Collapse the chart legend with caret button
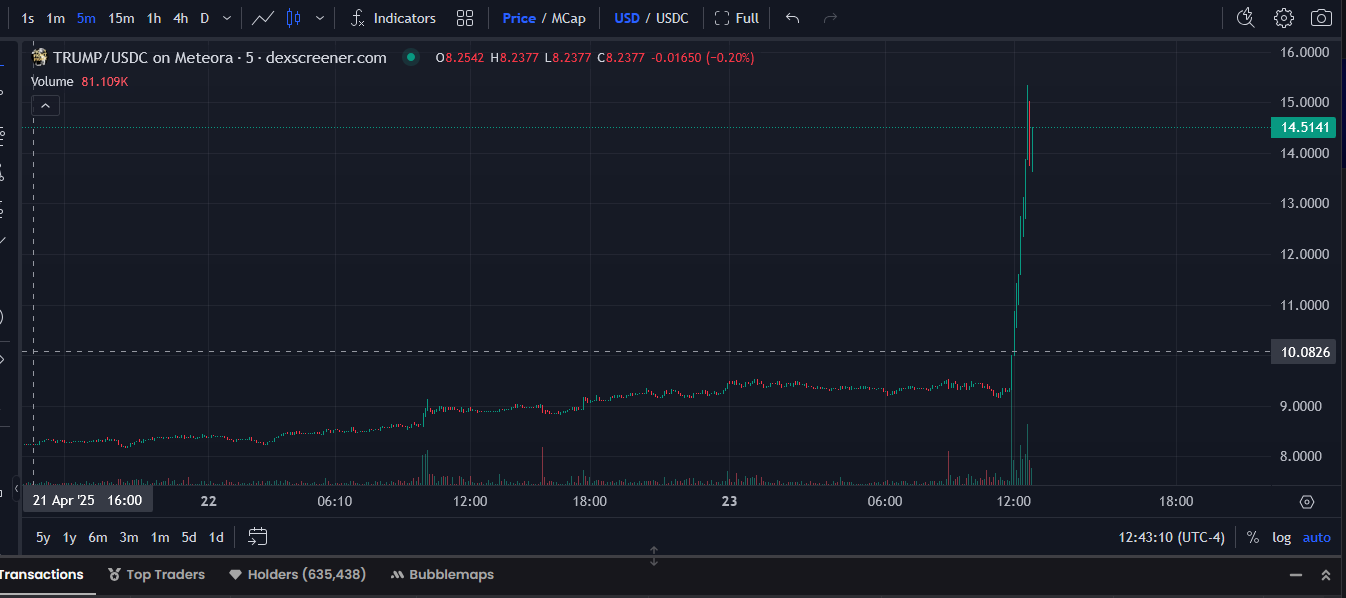 click(x=46, y=105)
